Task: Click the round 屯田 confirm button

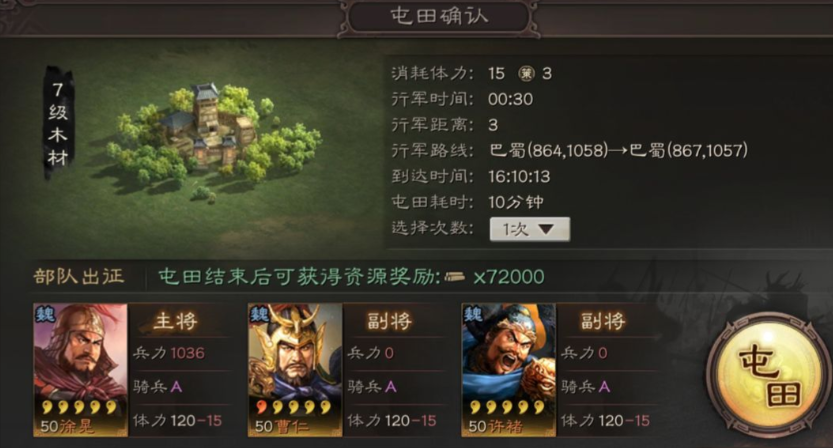Action: (770, 374)
